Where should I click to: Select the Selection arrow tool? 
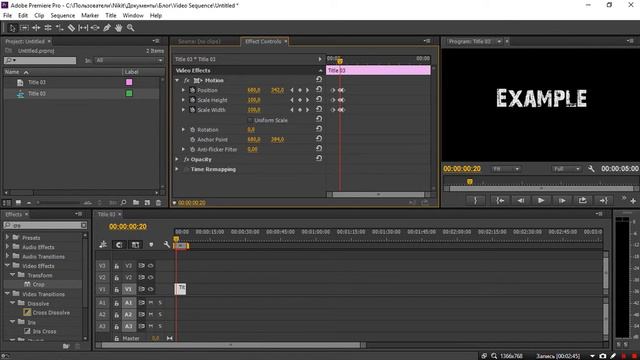pos(12,28)
